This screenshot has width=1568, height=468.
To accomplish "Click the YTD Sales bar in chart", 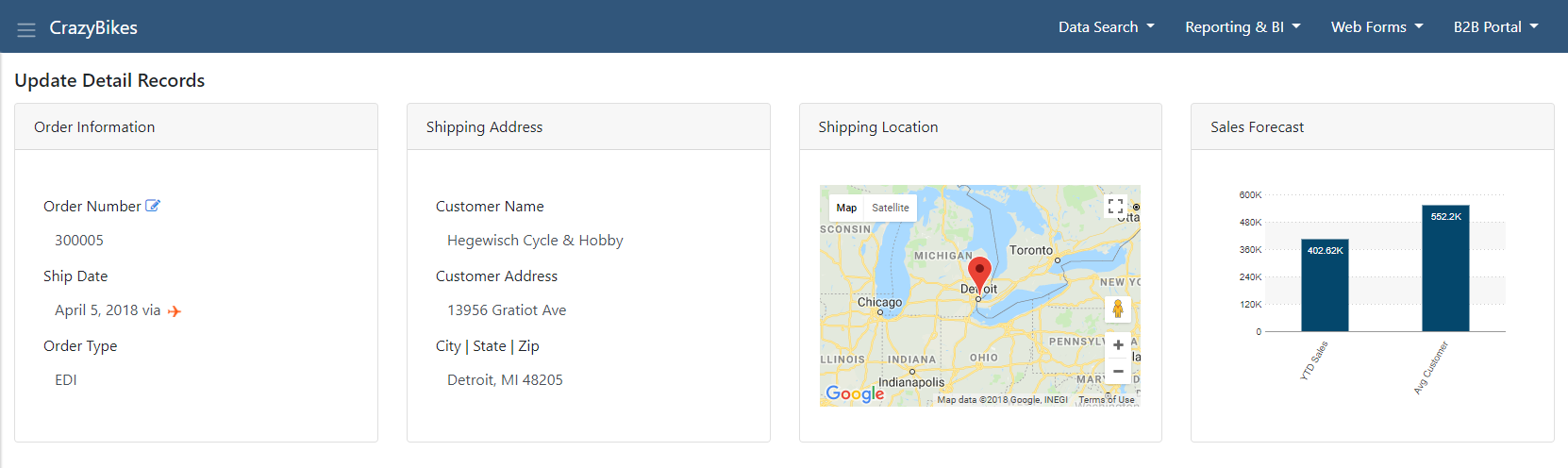I will [x=1325, y=285].
